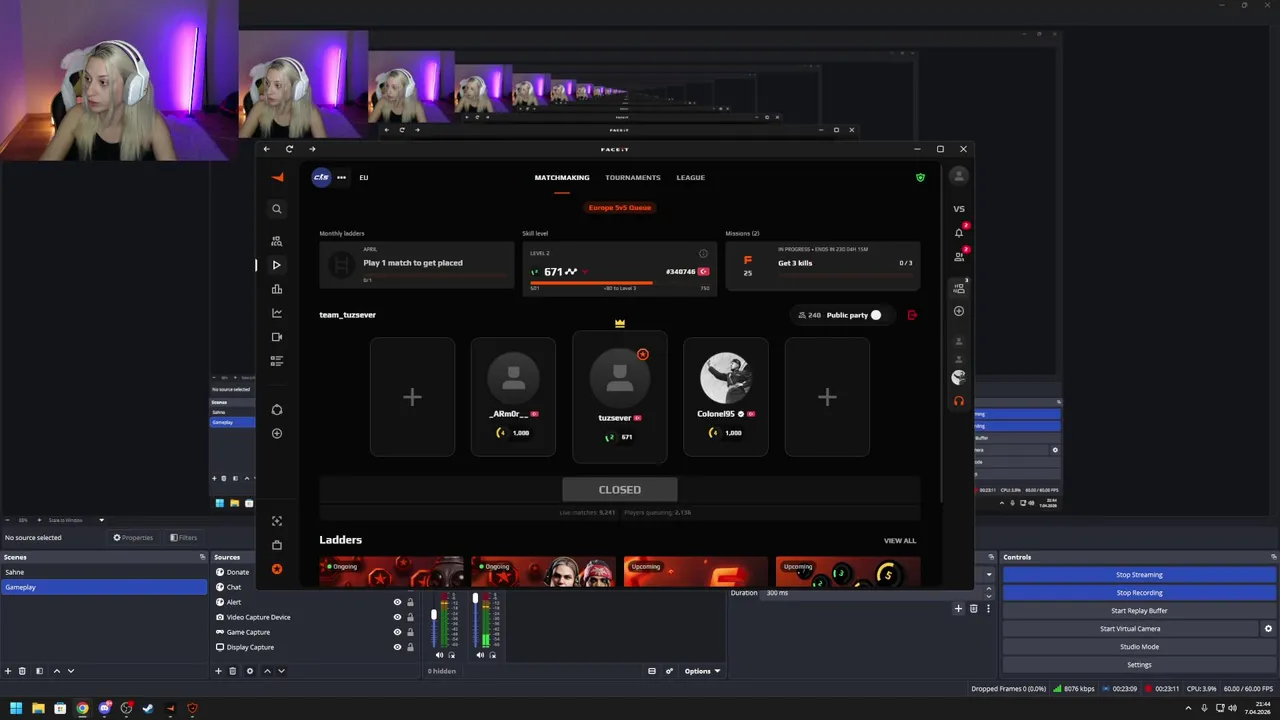
Task: Click the Stop Streaming button
Action: pyautogui.click(x=1139, y=575)
